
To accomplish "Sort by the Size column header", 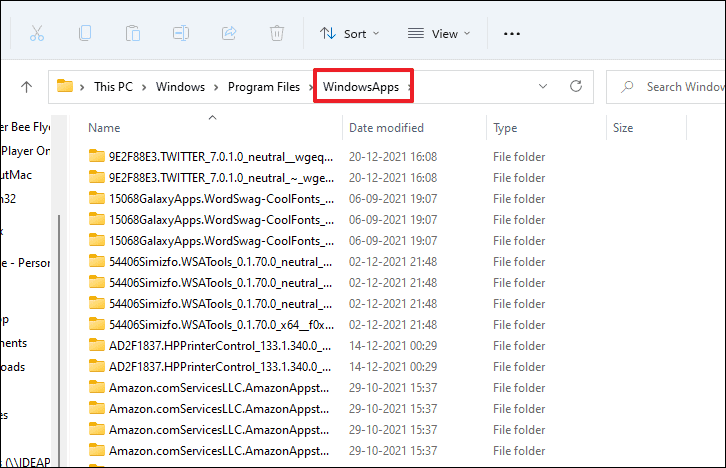I will pyautogui.click(x=623, y=128).
